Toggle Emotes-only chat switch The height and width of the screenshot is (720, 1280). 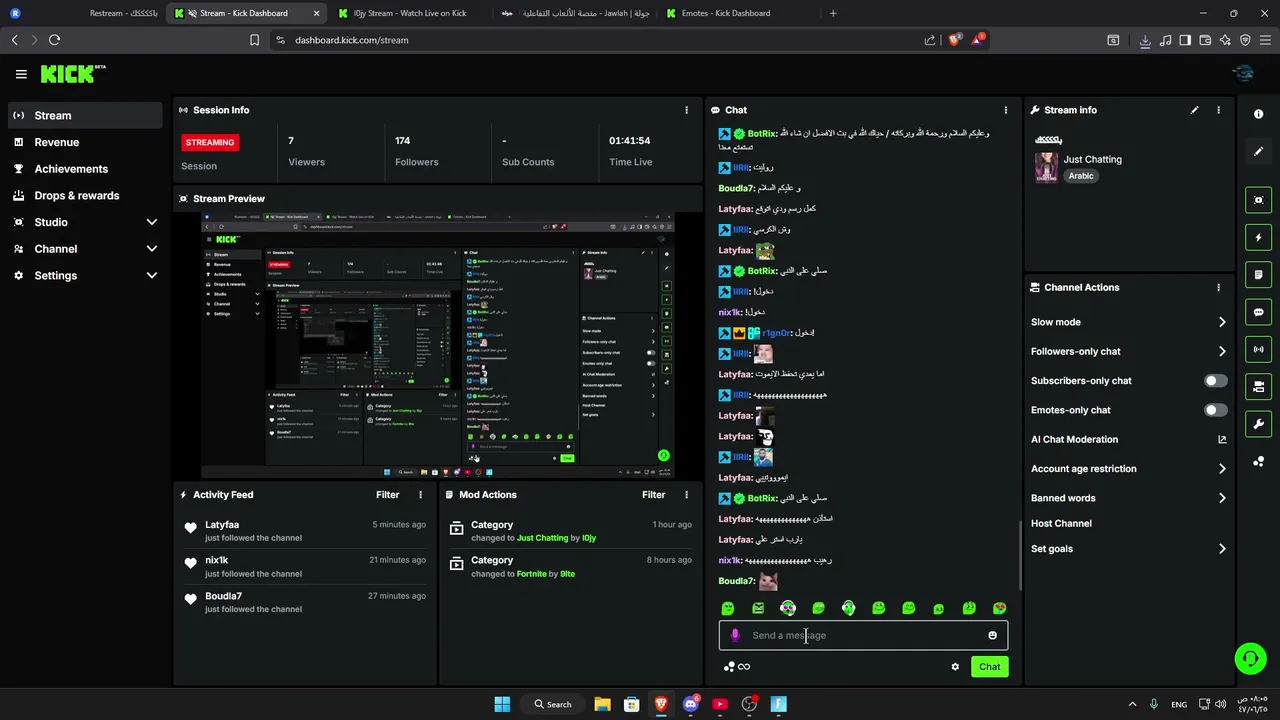point(1215,410)
